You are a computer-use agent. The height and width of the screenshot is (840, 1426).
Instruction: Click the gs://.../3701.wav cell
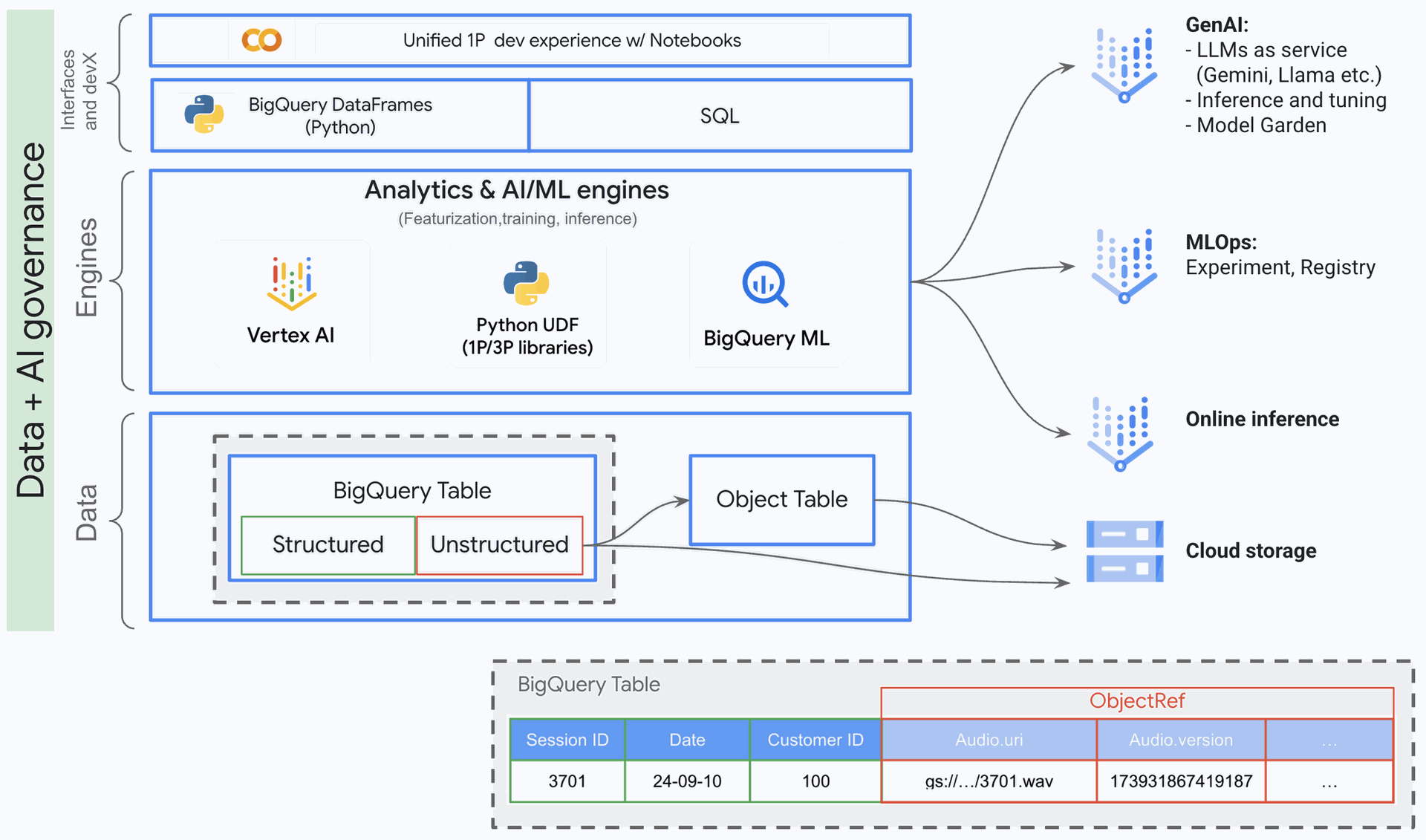pyautogui.click(x=989, y=781)
